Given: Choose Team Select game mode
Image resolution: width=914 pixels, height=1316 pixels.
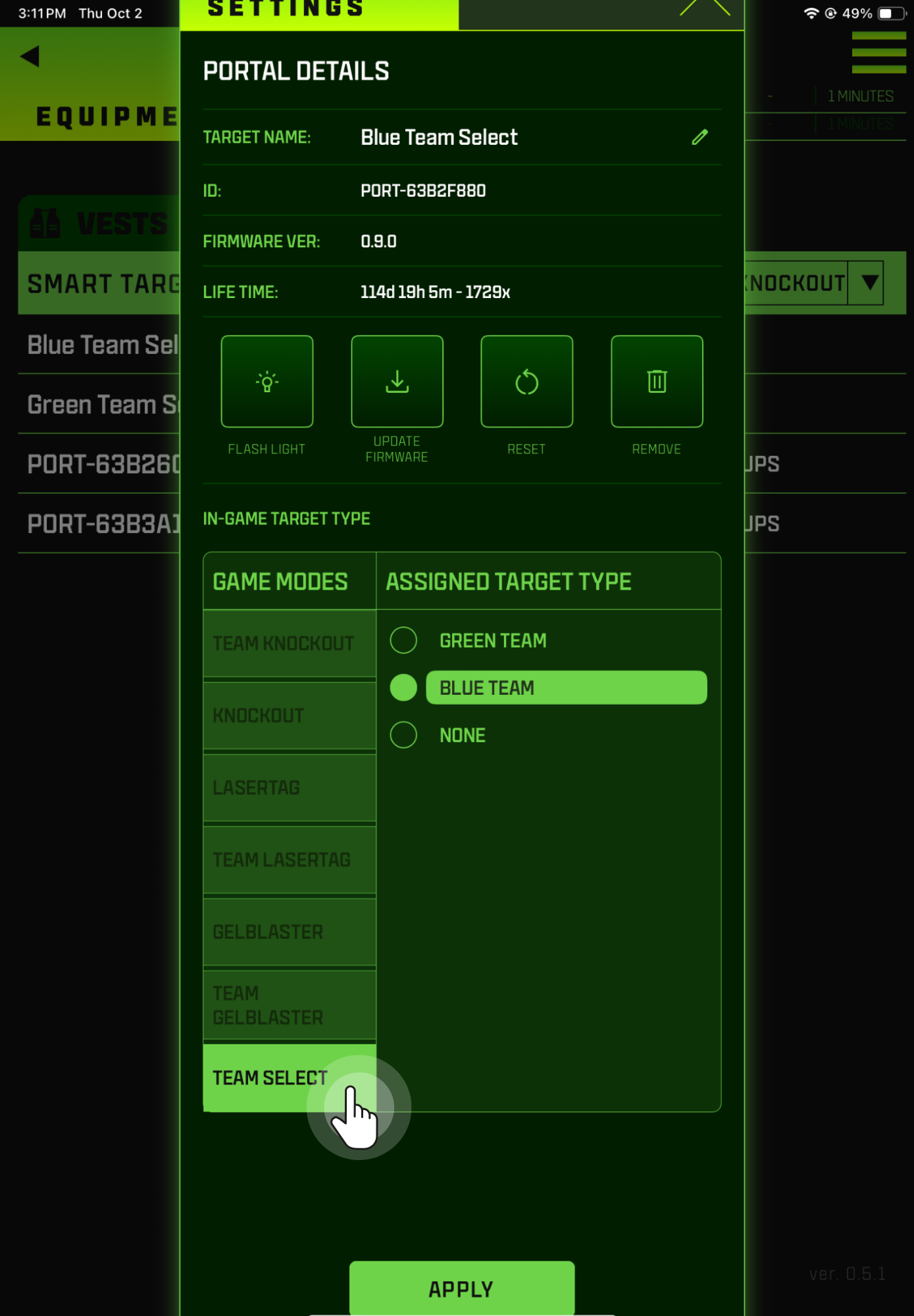Looking at the screenshot, I should [290, 1078].
